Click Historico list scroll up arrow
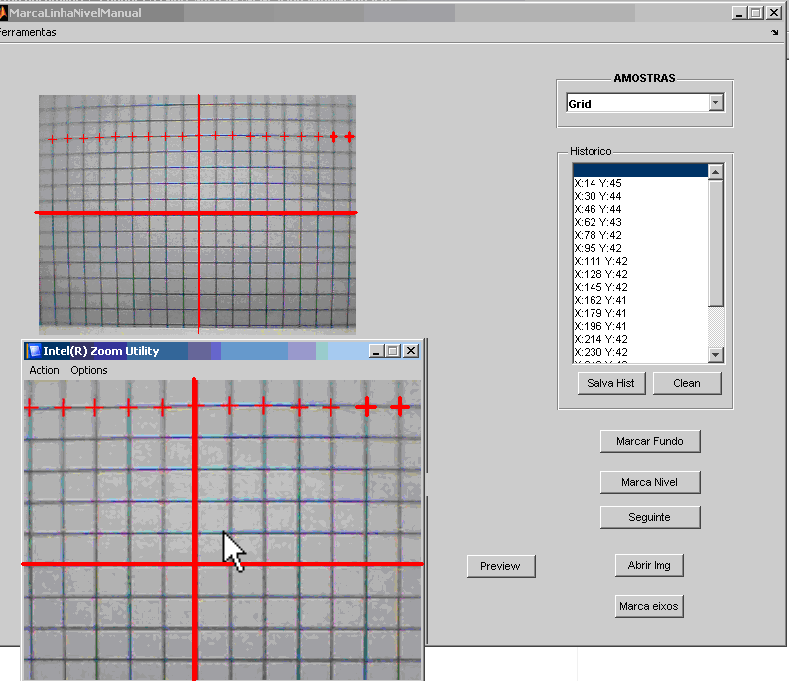 [x=715, y=172]
